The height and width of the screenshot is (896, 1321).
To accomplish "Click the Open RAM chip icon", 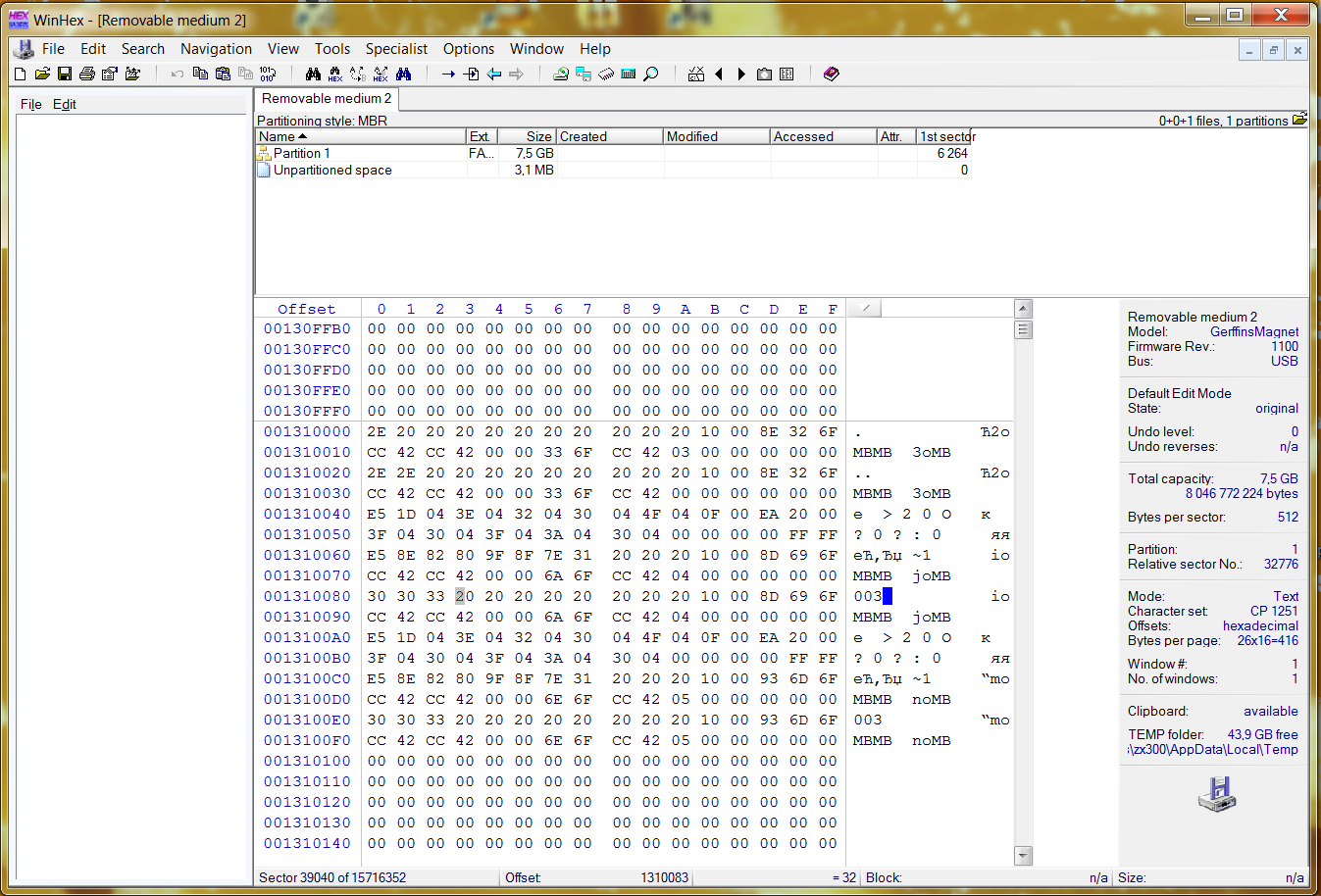I will [606, 74].
